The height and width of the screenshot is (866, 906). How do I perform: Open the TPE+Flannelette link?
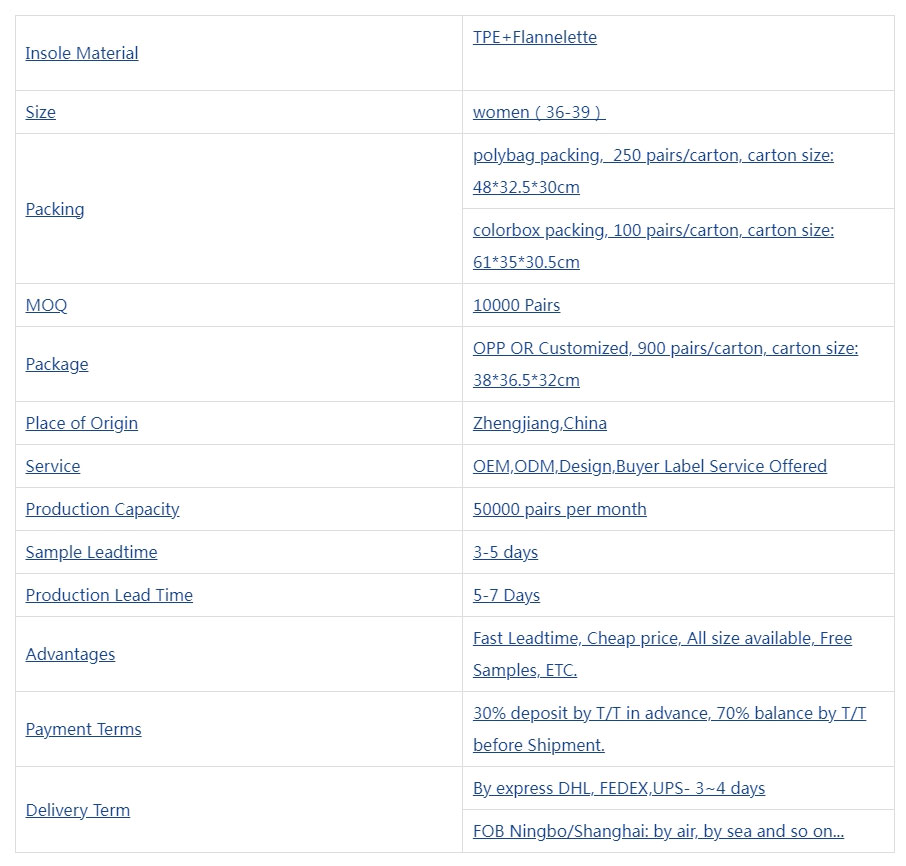click(x=534, y=37)
